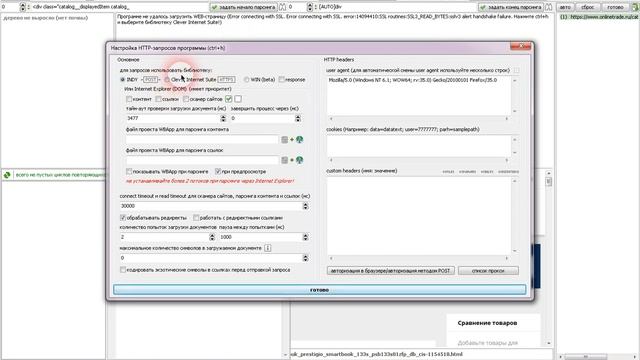Viewport: 640px width, 360px height.
Task: Click 'задать начало парсинга' toolbar button
Action: coord(243,7)
